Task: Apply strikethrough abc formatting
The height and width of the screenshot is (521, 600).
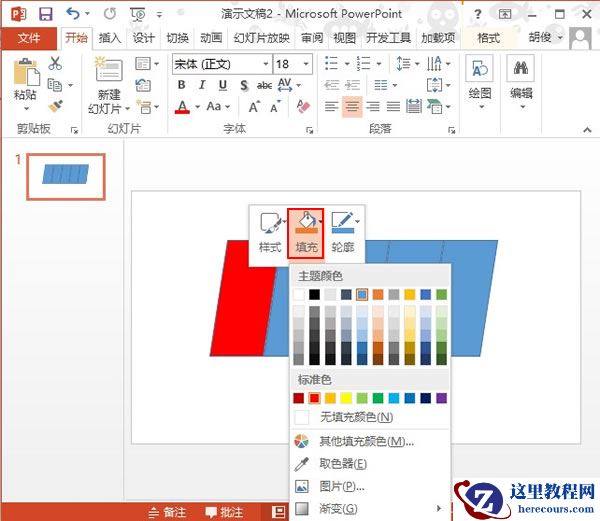Action: [x=264, y=85]
